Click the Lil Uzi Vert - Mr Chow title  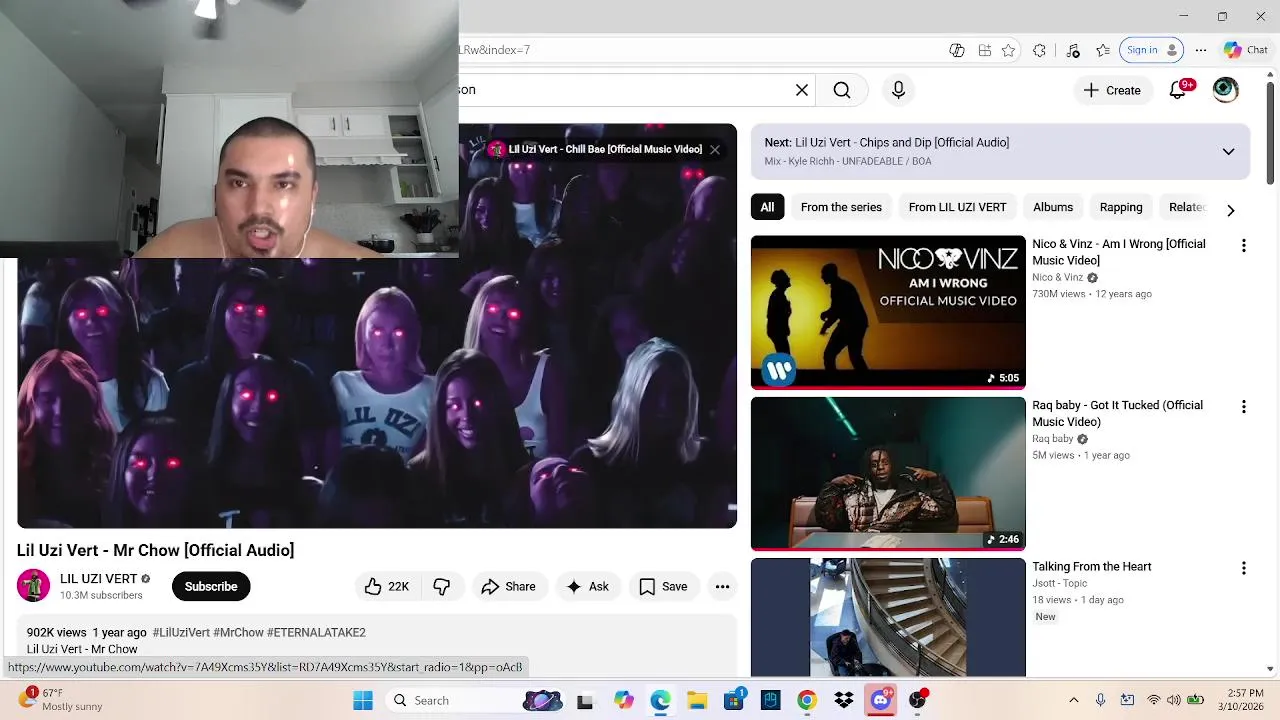(156, 550)
